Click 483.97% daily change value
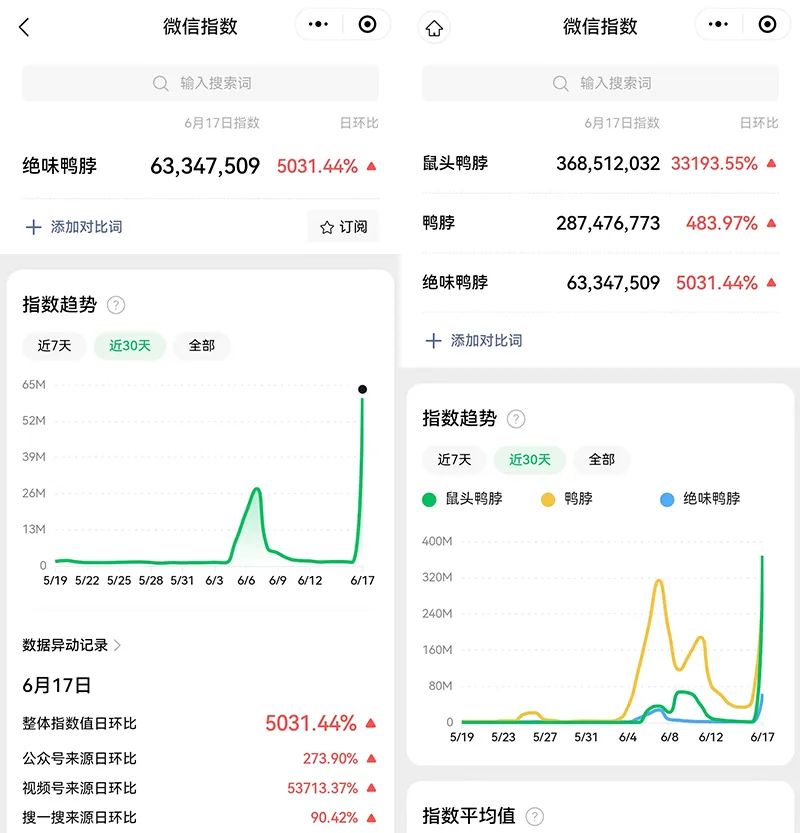The image size is (800, 833). tap(721, 223)
